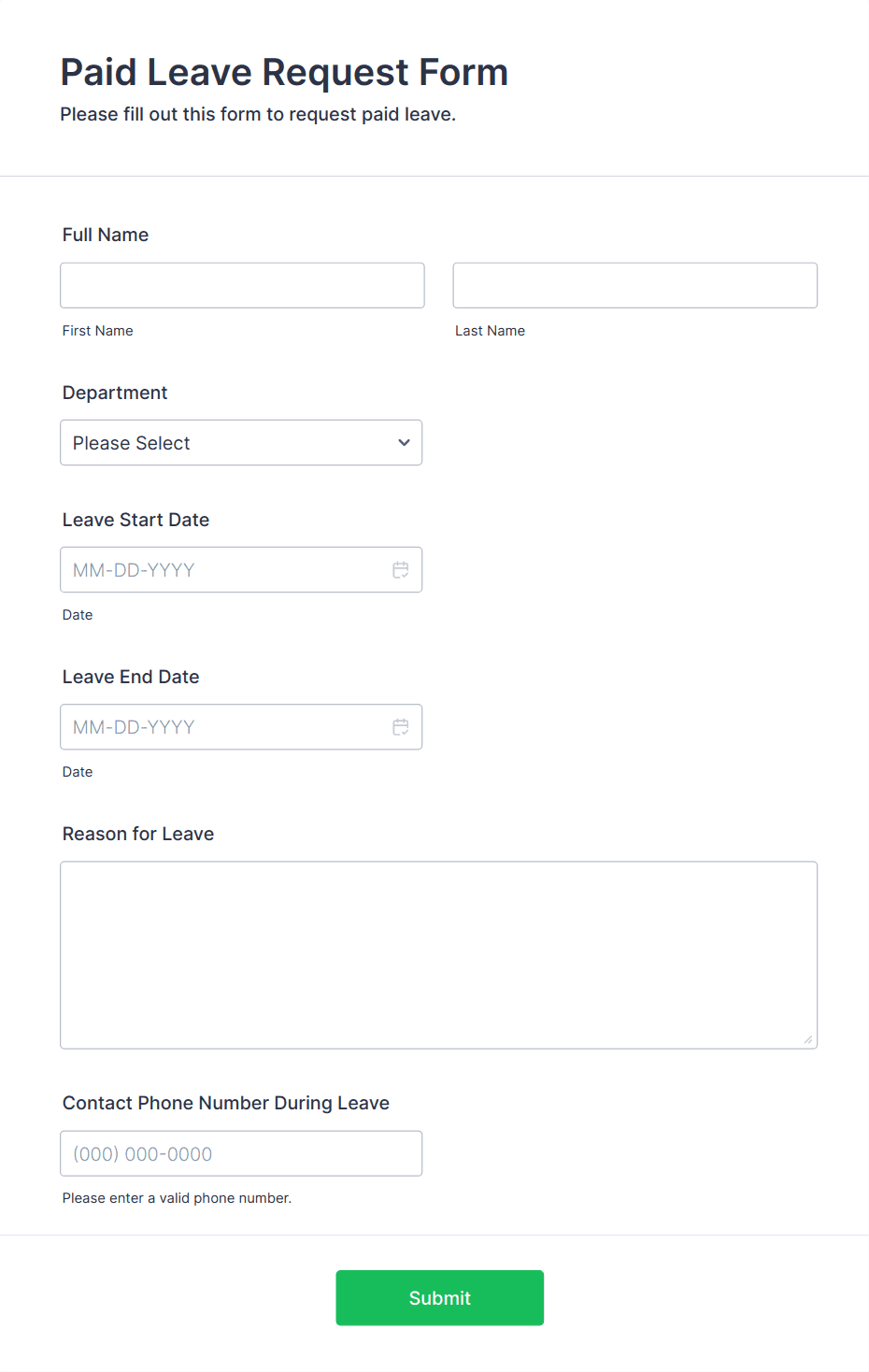Focus the Leave End Date field
The width and height of the screenshot is (869, 1372).
[x=241, y=727]
